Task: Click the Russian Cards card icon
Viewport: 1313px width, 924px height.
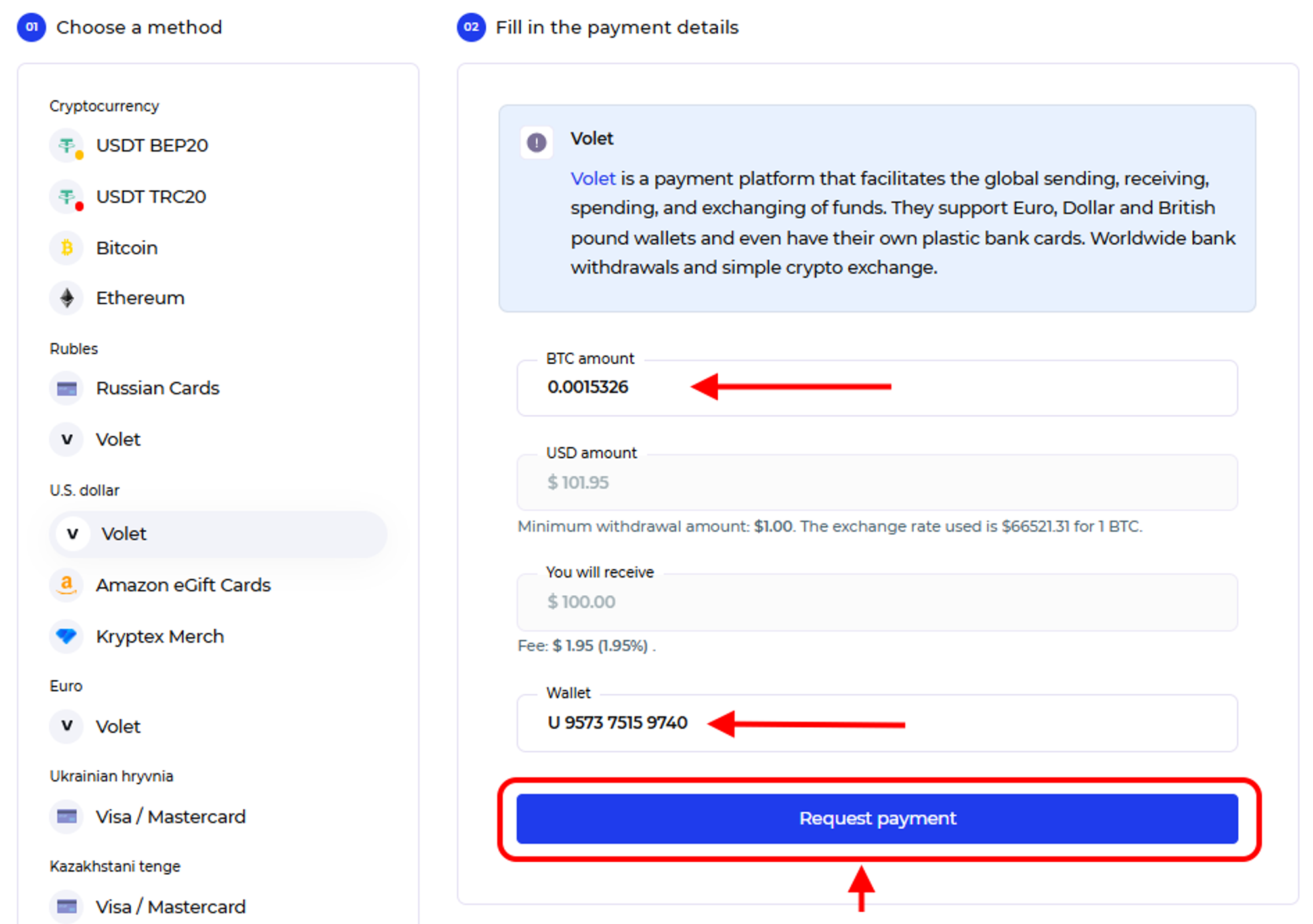Action: (x=67, y=388)
